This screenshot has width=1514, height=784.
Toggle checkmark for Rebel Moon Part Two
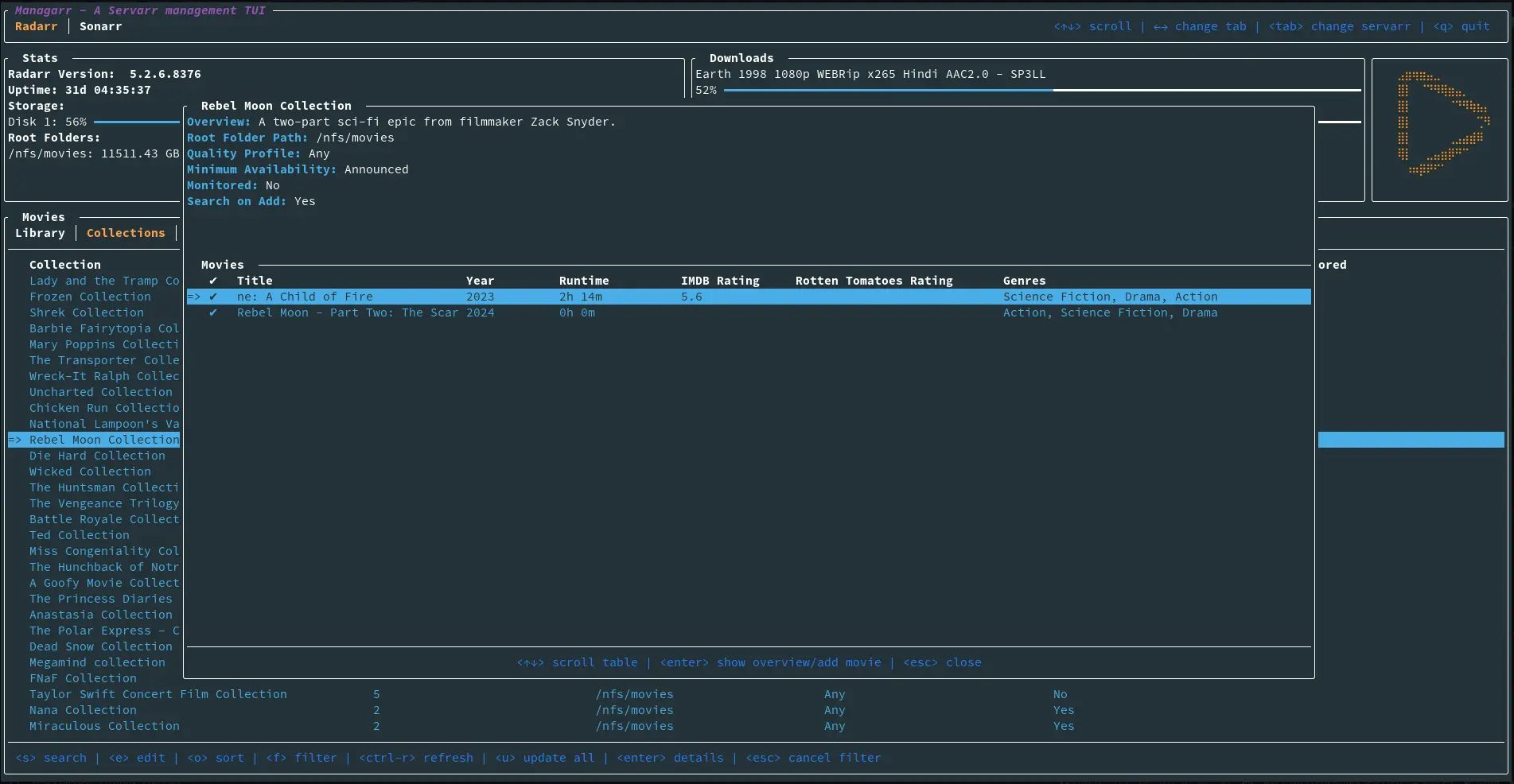[x=213, y=312]
